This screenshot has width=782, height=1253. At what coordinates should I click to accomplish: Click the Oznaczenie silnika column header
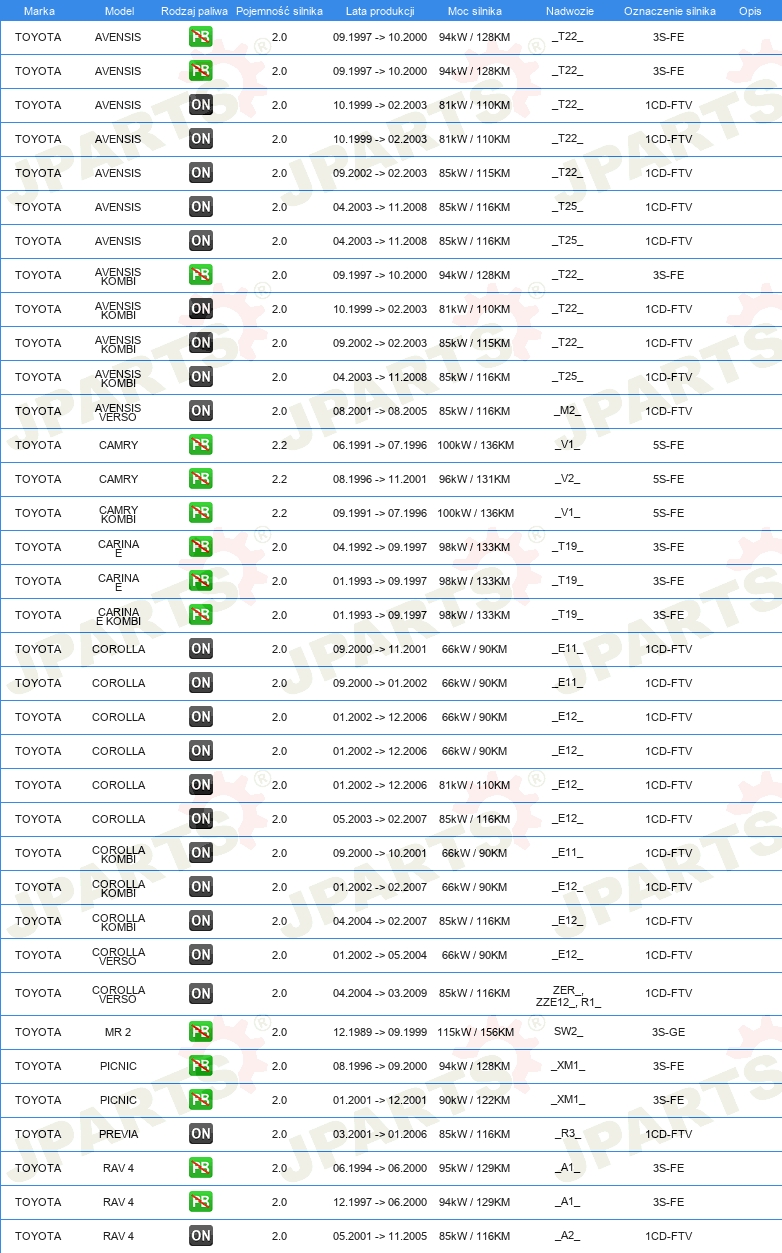click(x=669, y=11)
